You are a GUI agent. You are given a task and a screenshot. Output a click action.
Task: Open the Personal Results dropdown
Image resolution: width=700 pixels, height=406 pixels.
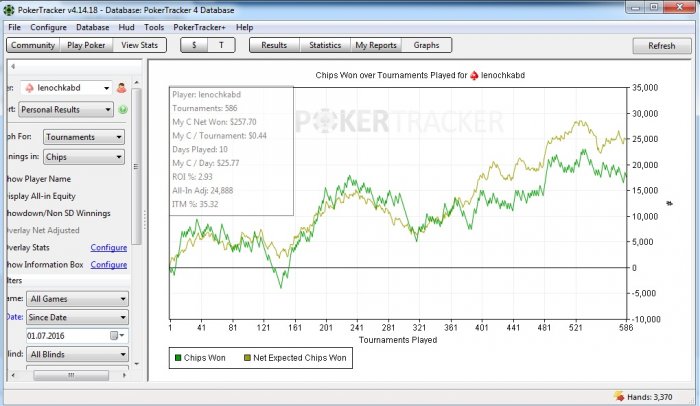[66, 109]
